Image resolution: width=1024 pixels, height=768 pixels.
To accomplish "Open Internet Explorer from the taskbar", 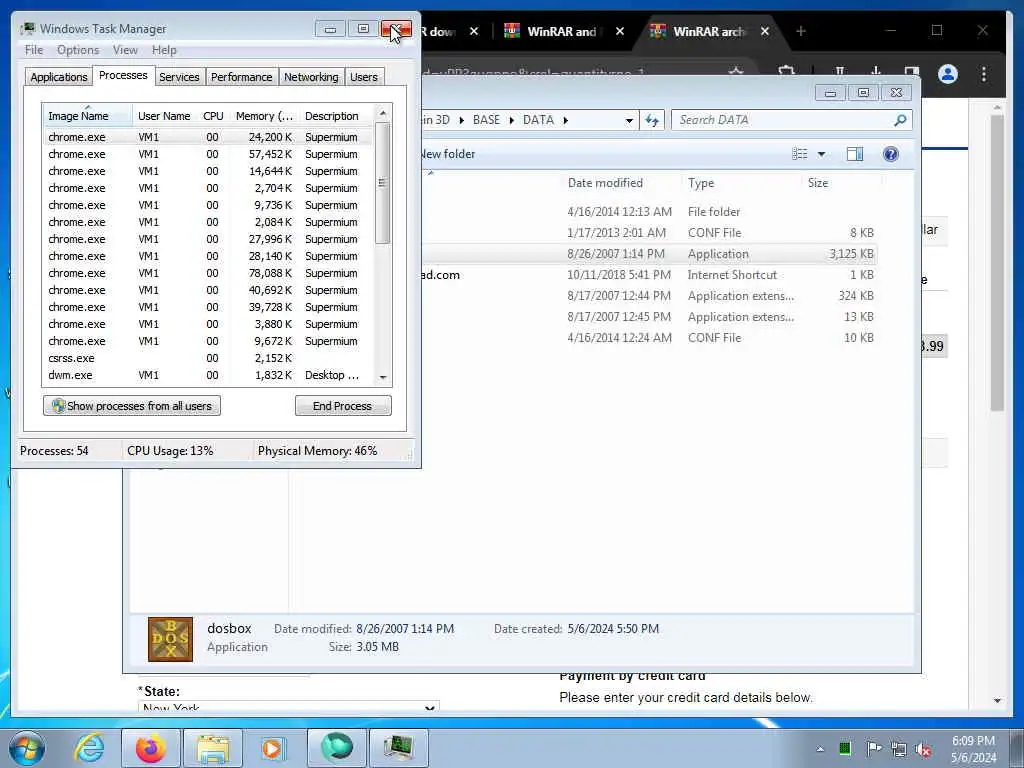I will tap(89, 748).
